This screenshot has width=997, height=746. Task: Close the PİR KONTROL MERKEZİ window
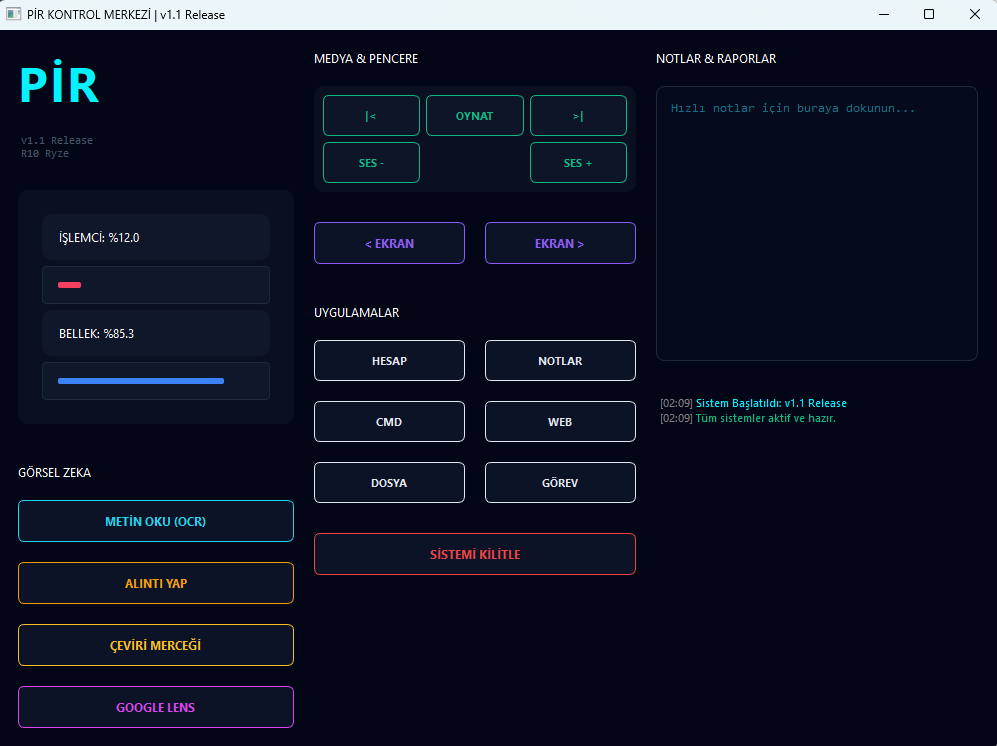975,14
